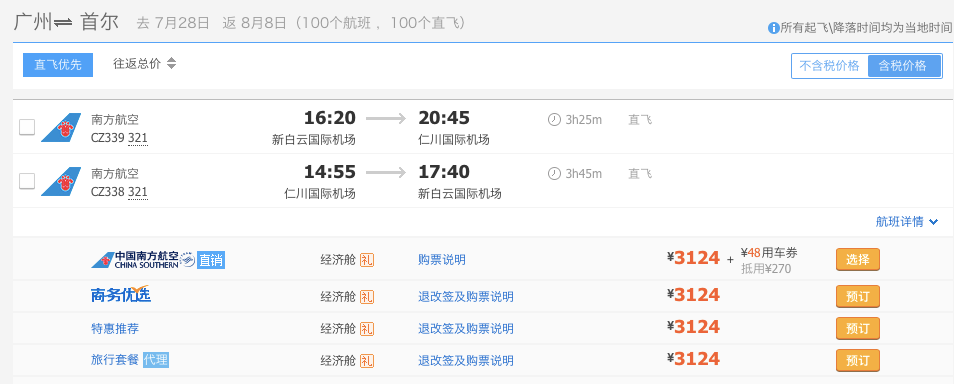Image resolution: width=954 pixels, height=384 pixels.
Task: Click the China Southern logo for flight CZ339
Action: point(61,127)
